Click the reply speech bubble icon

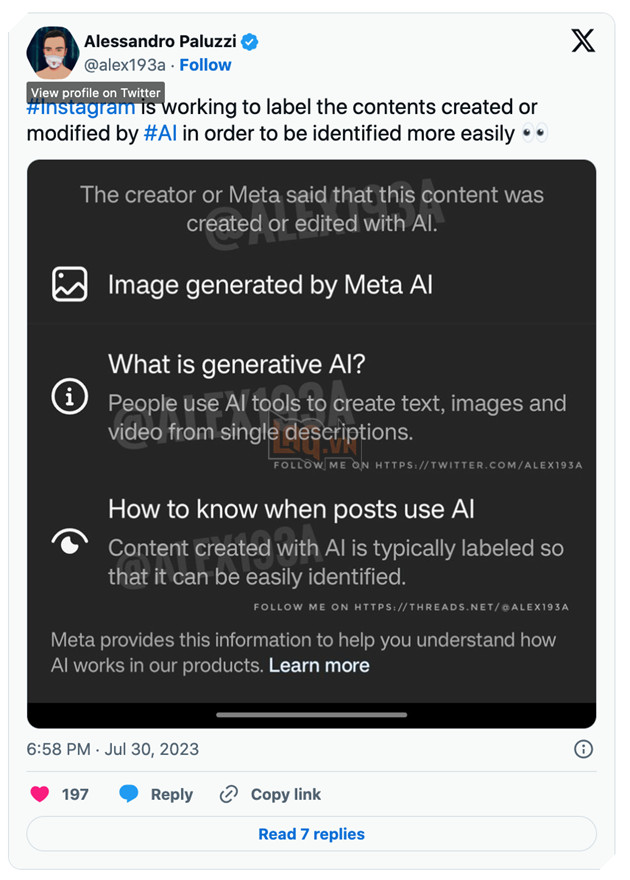point(129,794)
